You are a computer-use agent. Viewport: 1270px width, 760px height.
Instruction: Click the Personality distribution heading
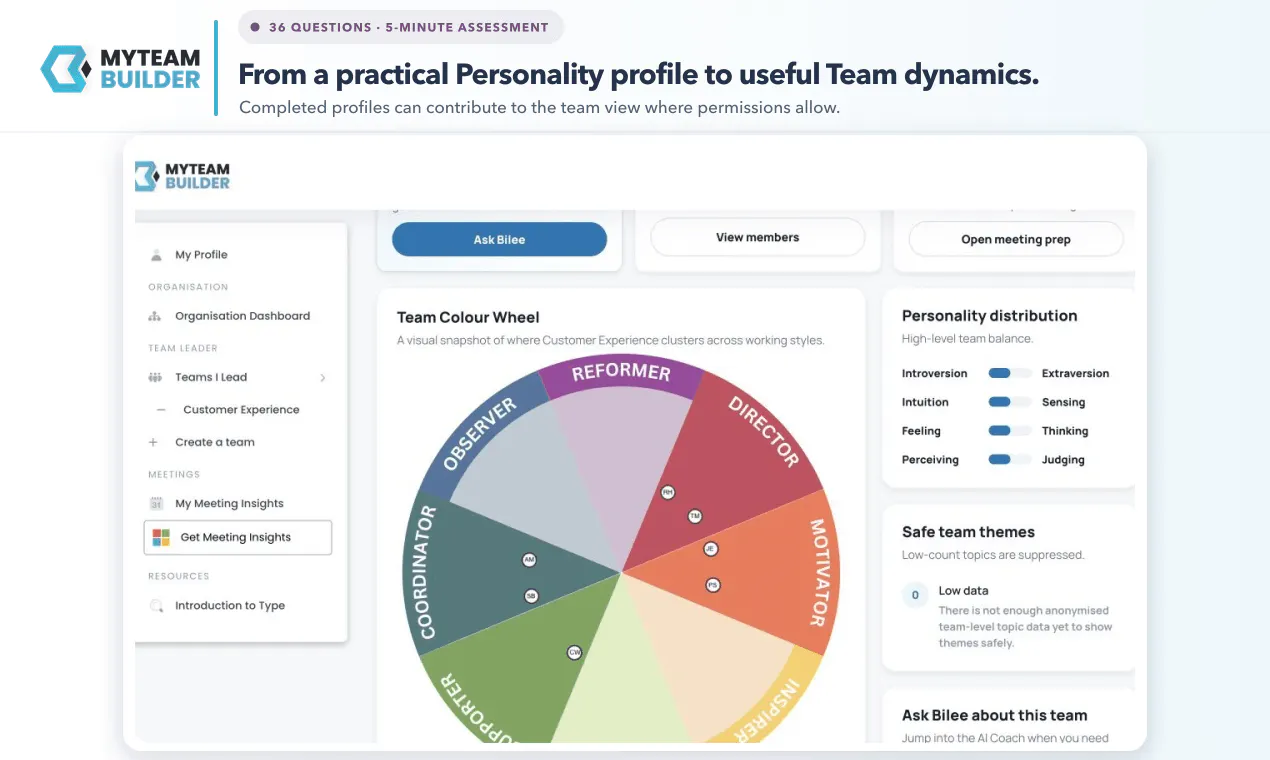989,316
